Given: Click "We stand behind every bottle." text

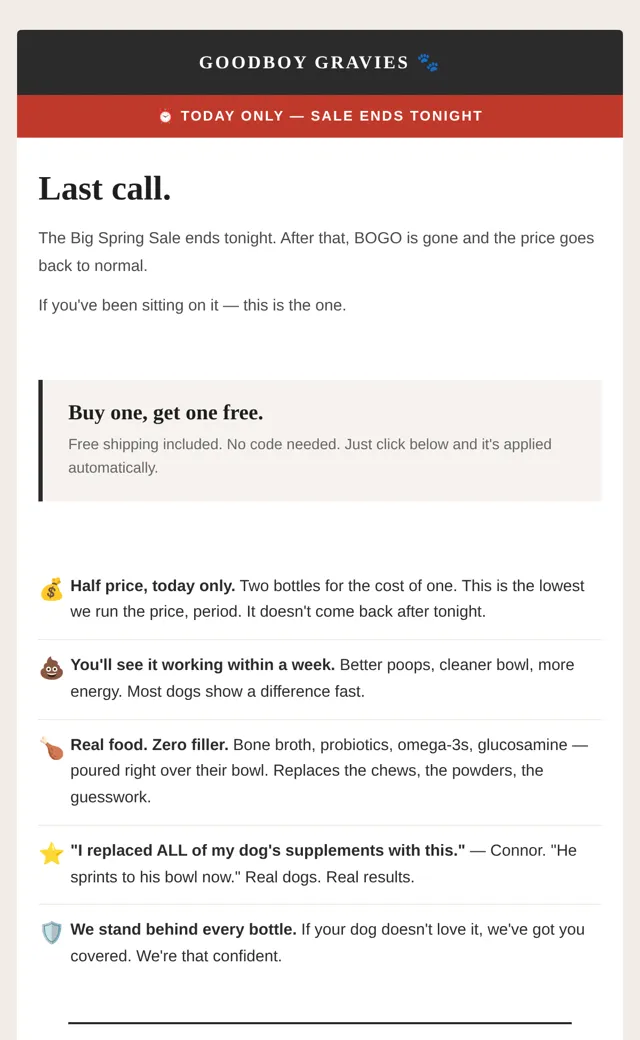Looking at the screenshot, I should (183, 929).
